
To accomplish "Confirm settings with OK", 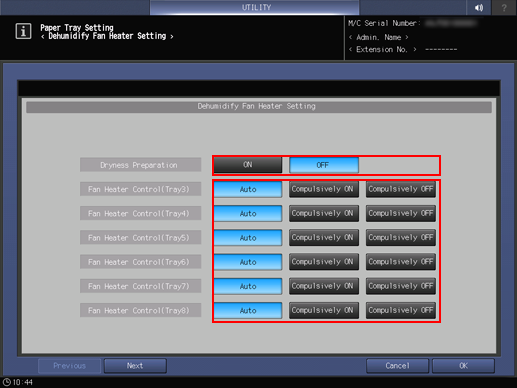I will [x=463, y=366].
